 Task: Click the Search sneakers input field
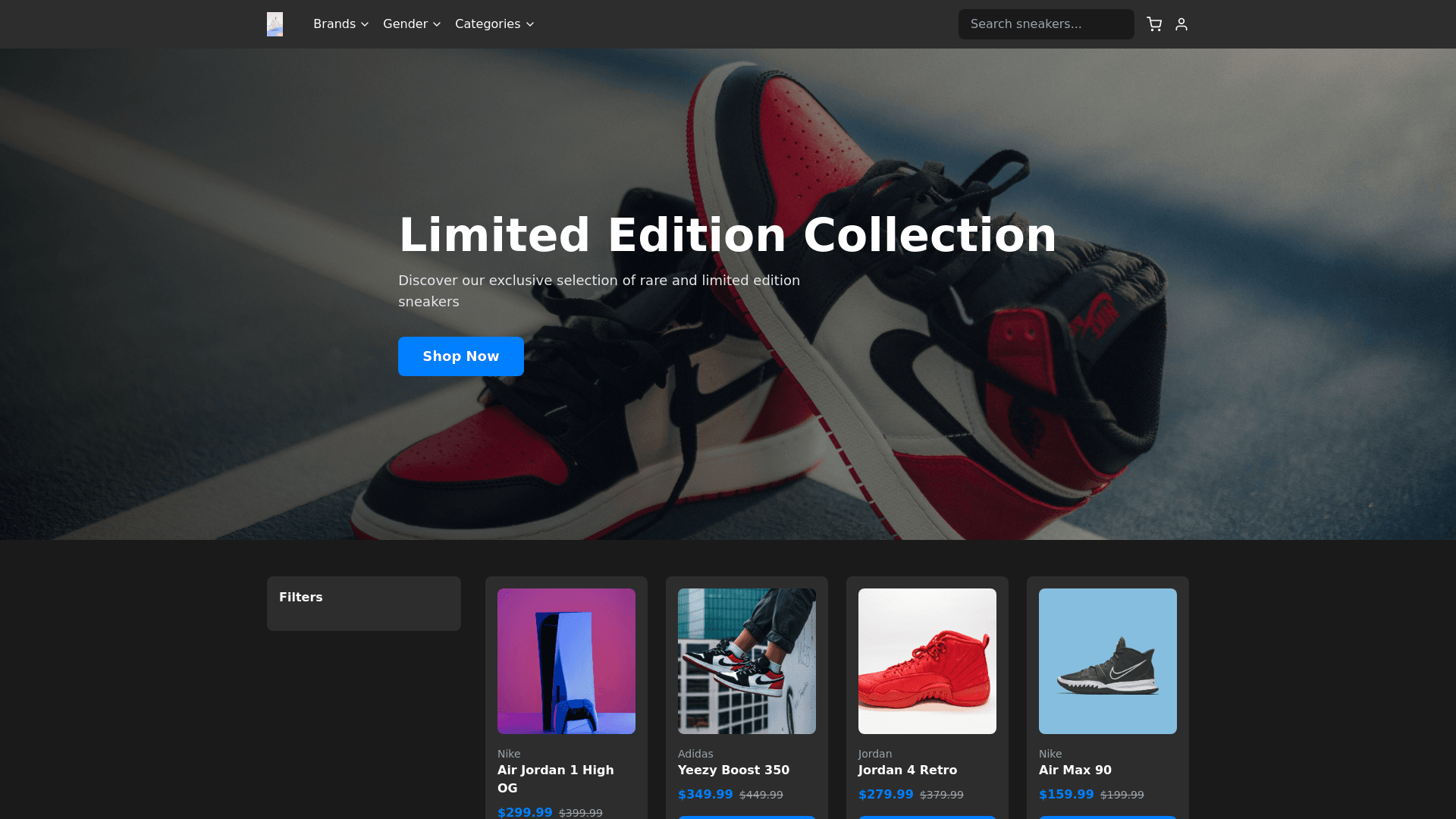[1046, 24]
